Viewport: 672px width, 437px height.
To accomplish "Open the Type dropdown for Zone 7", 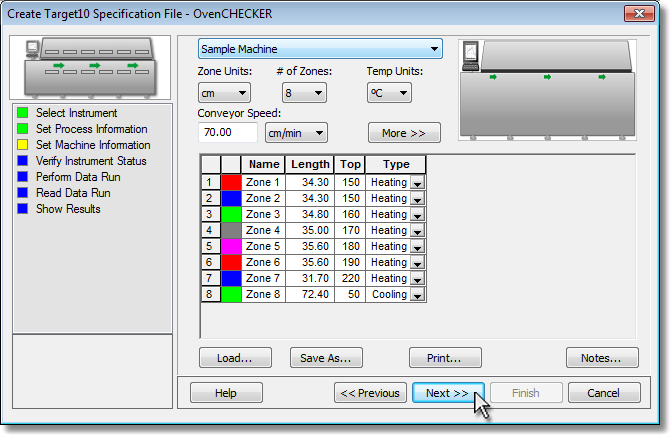I will click(x=417, y=279).
